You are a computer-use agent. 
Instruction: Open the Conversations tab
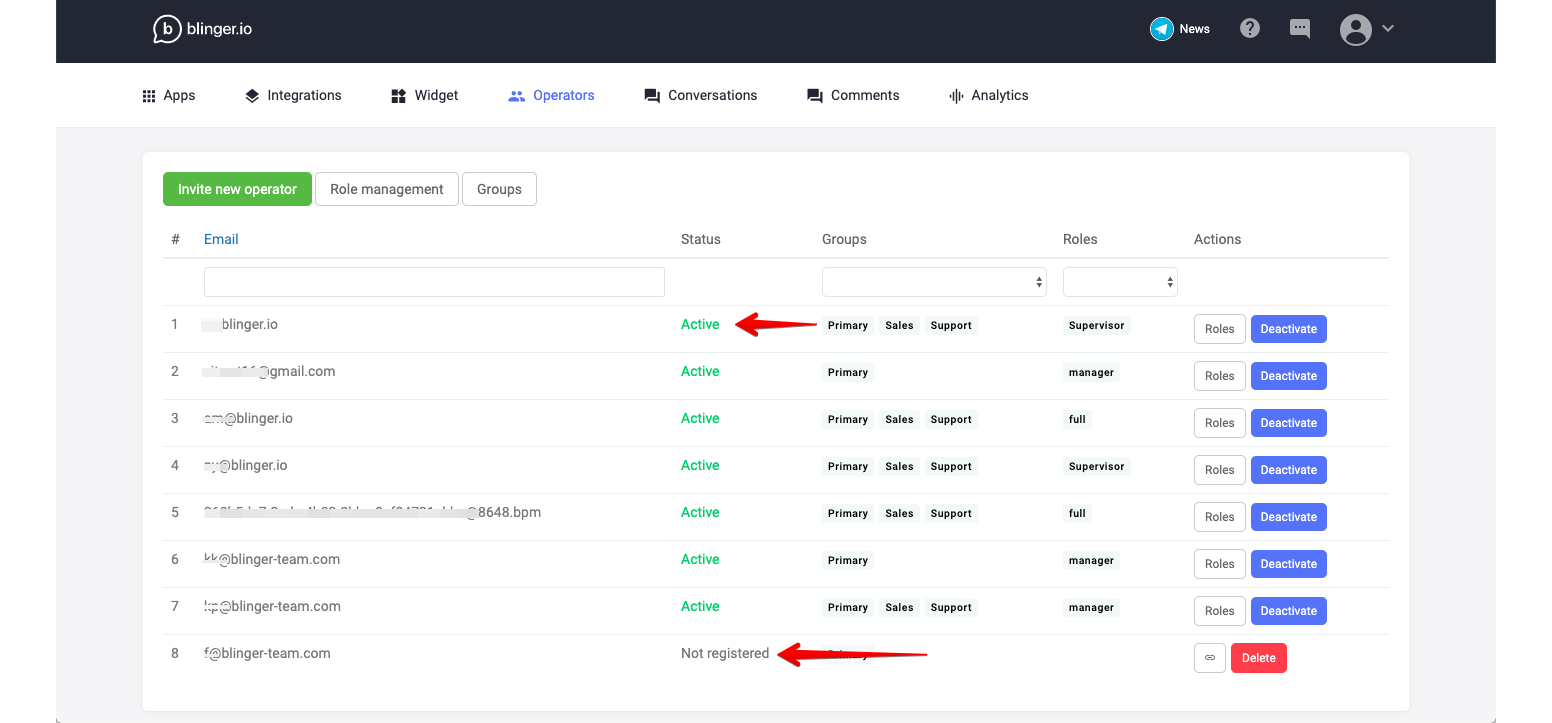(700, 95)
